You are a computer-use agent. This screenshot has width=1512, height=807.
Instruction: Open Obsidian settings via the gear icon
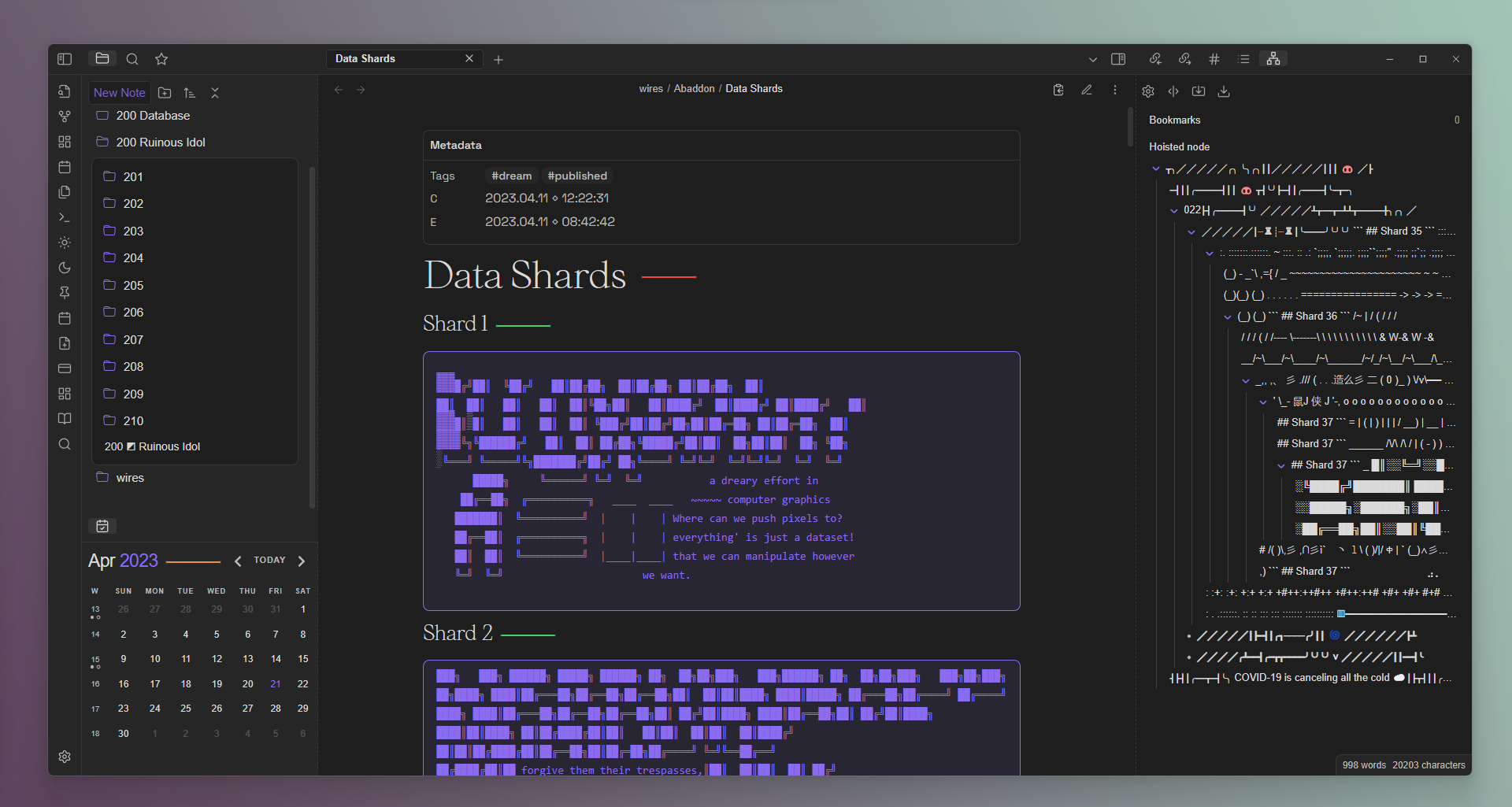point(65,756)
